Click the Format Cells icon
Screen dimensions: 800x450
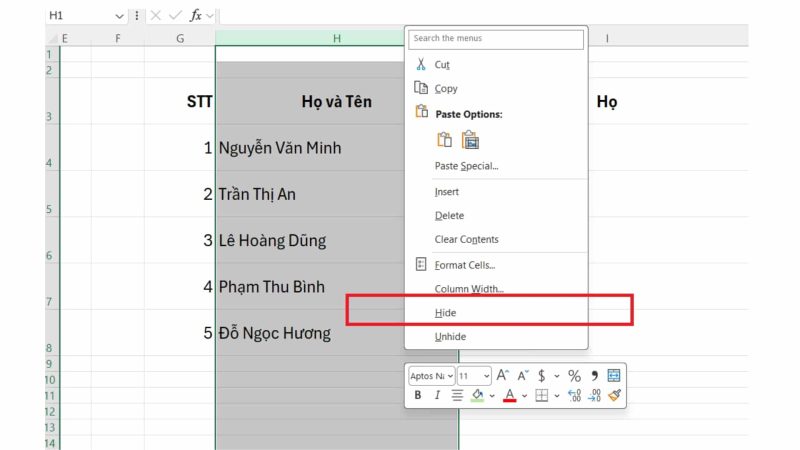421,264
